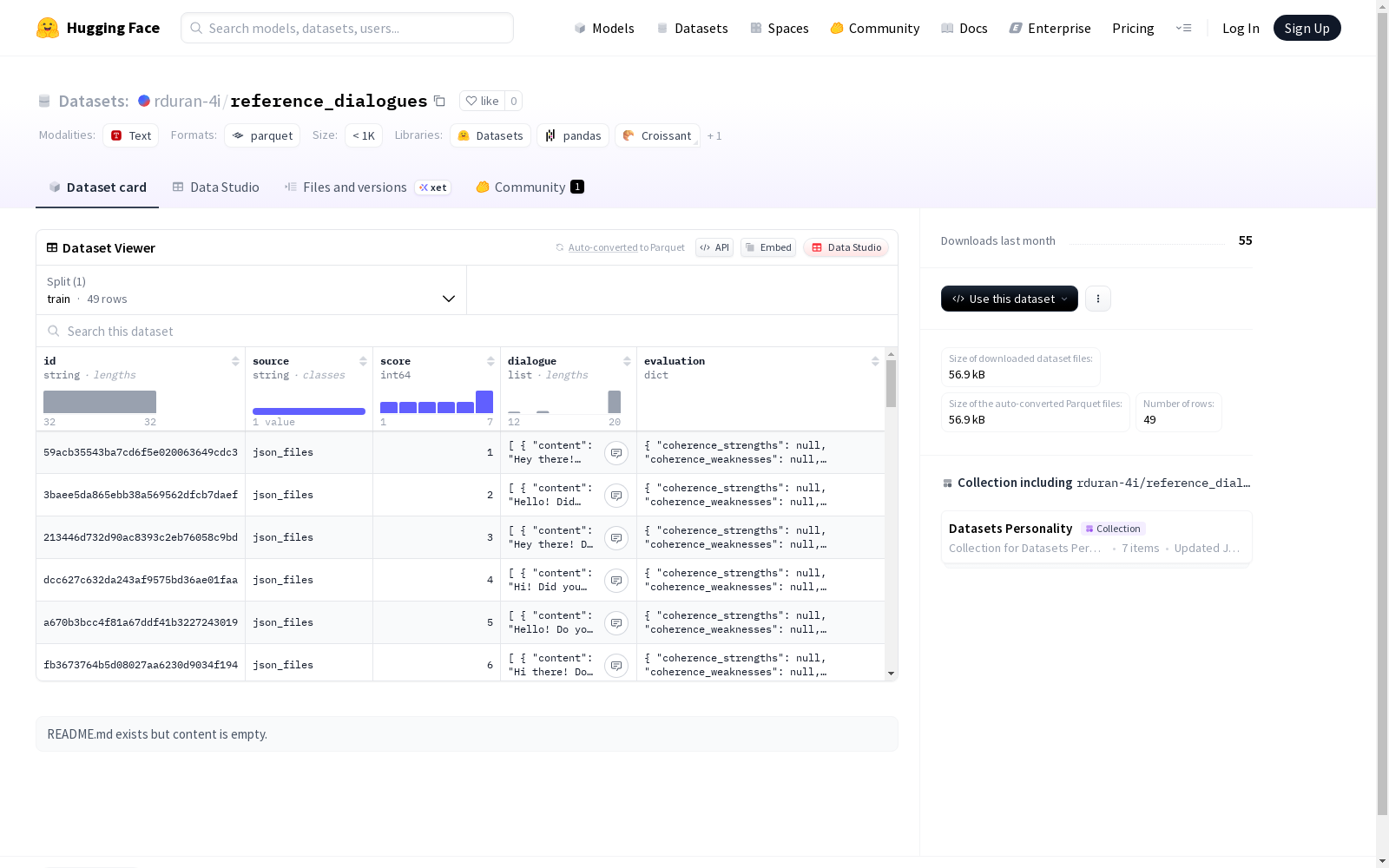Image resolution: width=1389 pixels, height=868 pixels.
Task: Open chat viewer icon for score 1 row
Action: pos(616,453)
